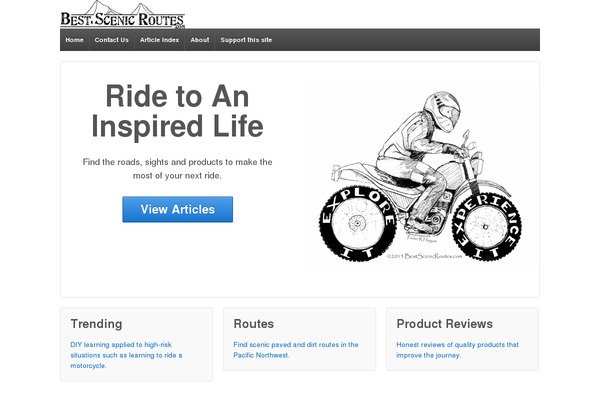Open the Routes heading

pyautogui.click(x=254, y=324)
